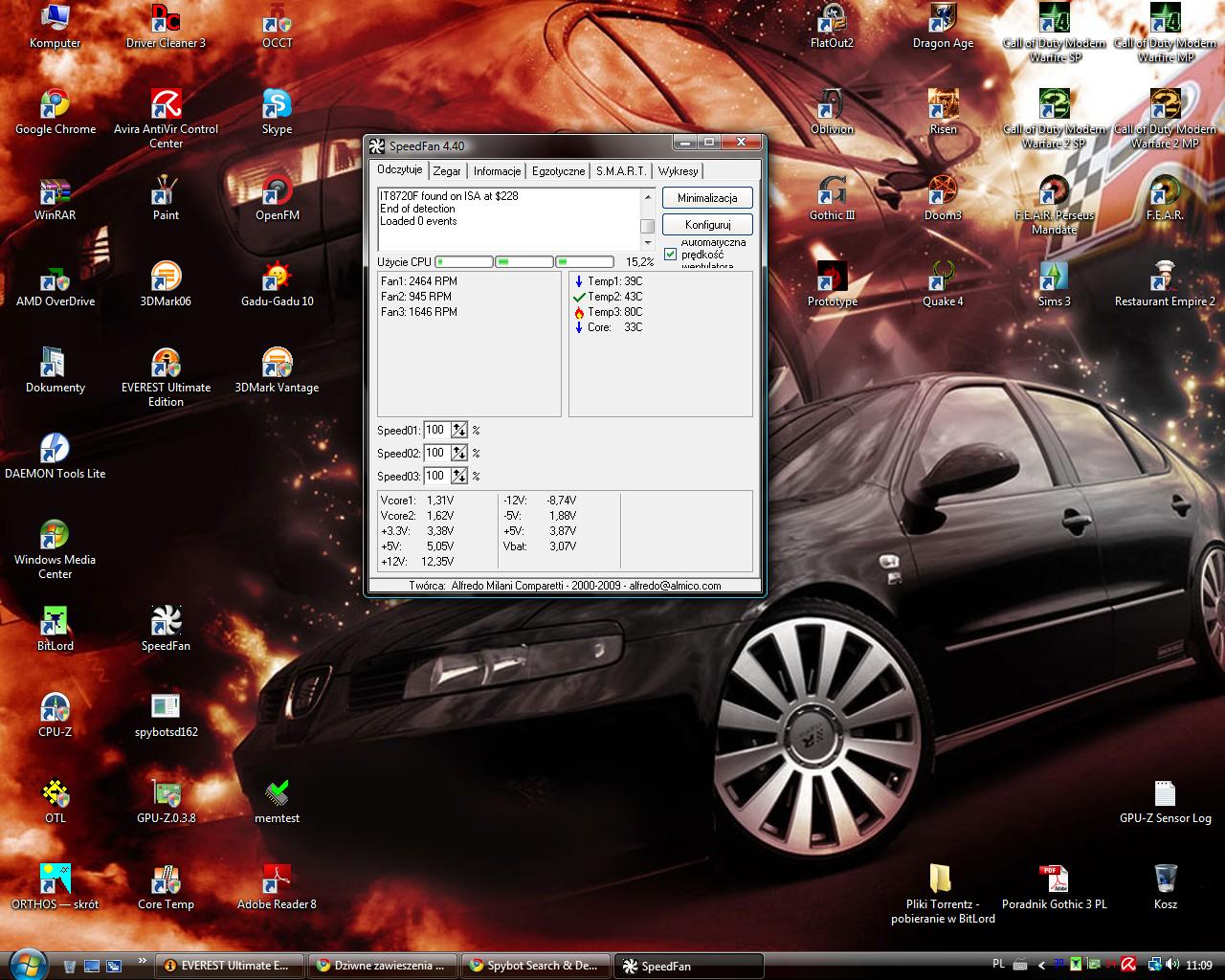1225x980 pixels.
Task: Switch to EVEREST Ultimate taskbar button
Action: [231, 966]
